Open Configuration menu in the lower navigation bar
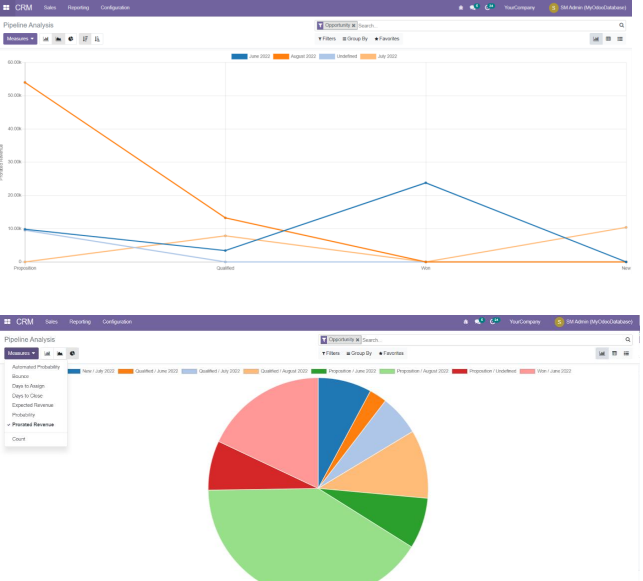The image size is (643, 581). [x=117, y=321]
